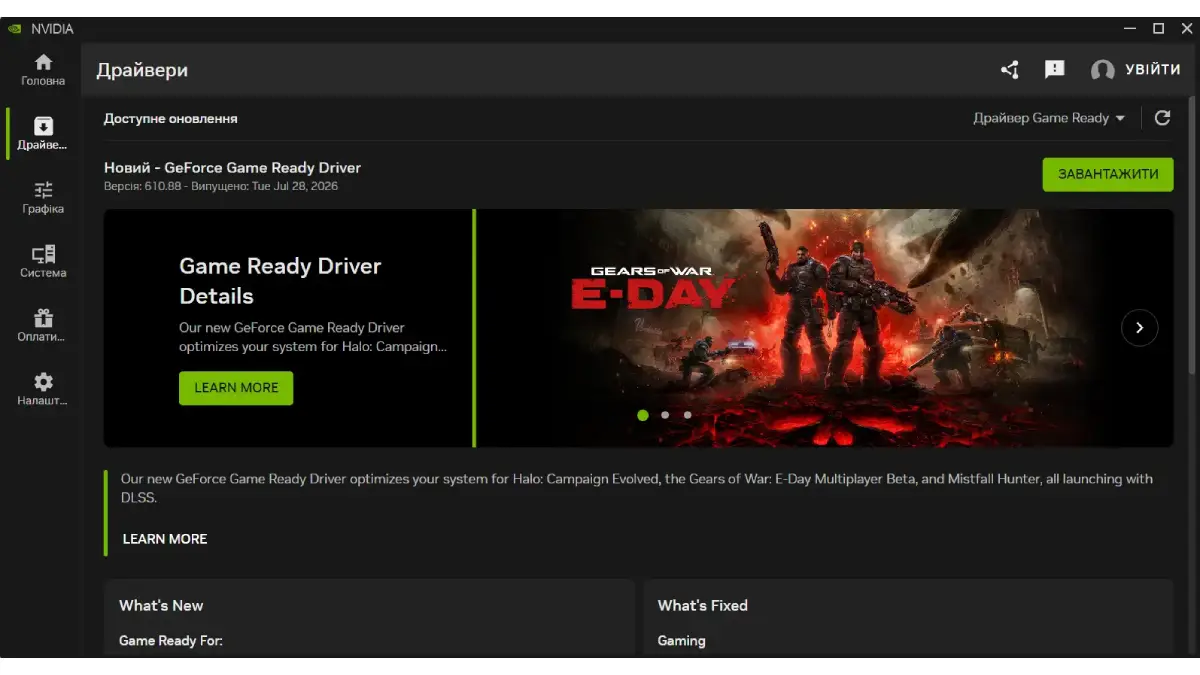Open the Головна home icon
The image size is (1200, 675).
point(43,62)
